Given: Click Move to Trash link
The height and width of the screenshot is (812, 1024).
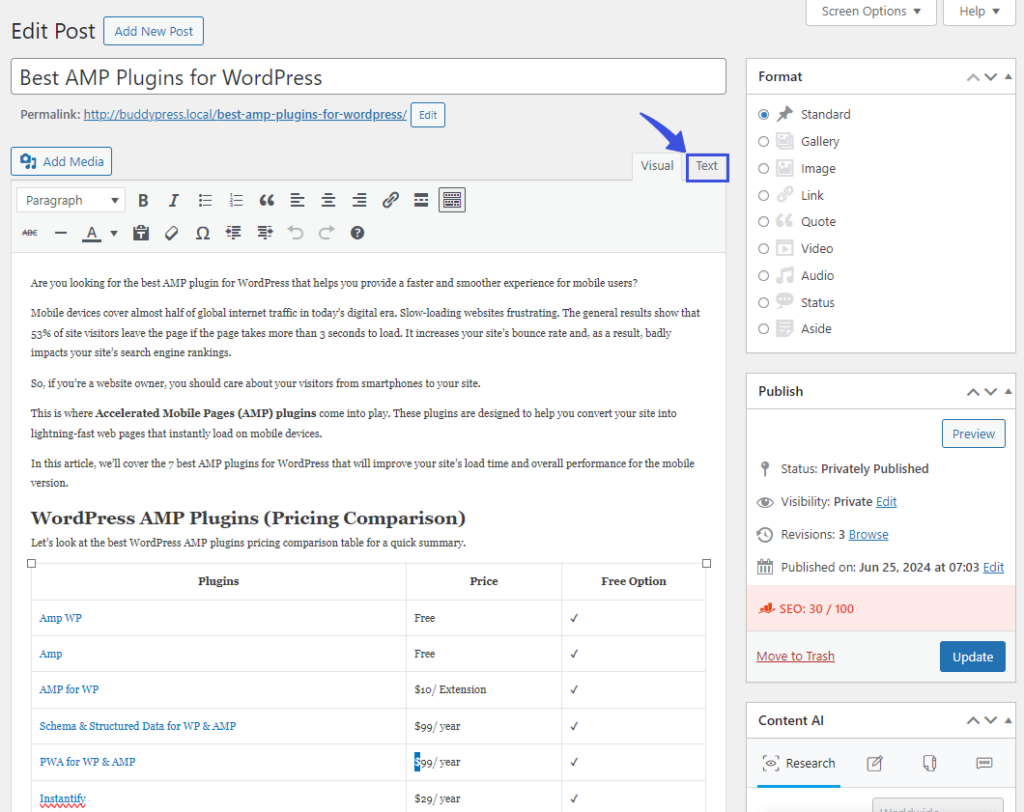Looking at the screenshot, I should [x=795, y=656].
